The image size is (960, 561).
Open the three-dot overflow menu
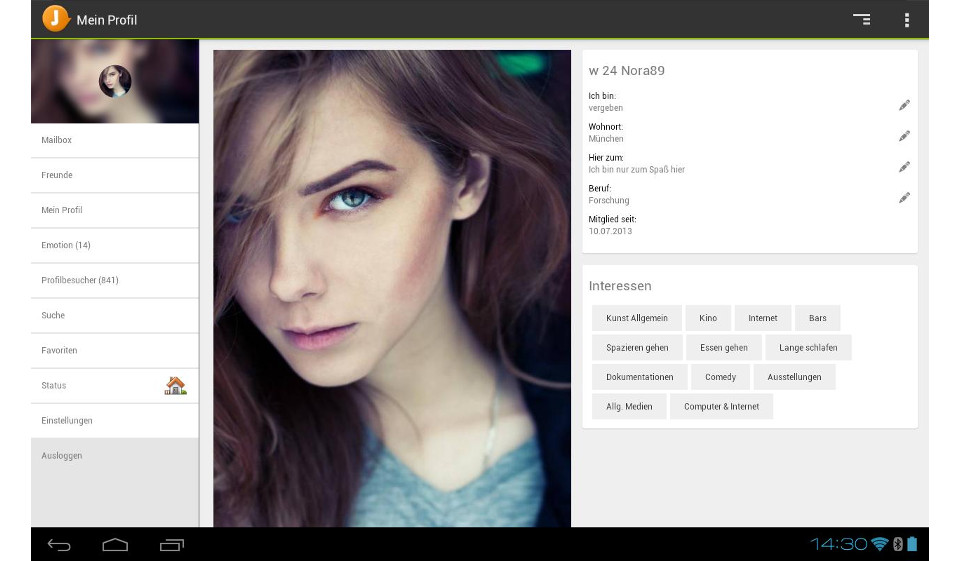[906, 20]
